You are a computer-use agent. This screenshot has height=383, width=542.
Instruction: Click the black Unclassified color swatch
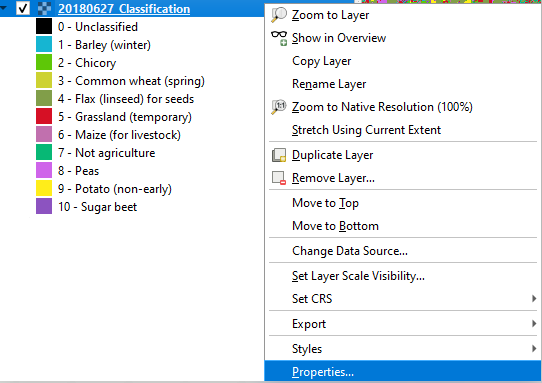(x=44, y=27)
